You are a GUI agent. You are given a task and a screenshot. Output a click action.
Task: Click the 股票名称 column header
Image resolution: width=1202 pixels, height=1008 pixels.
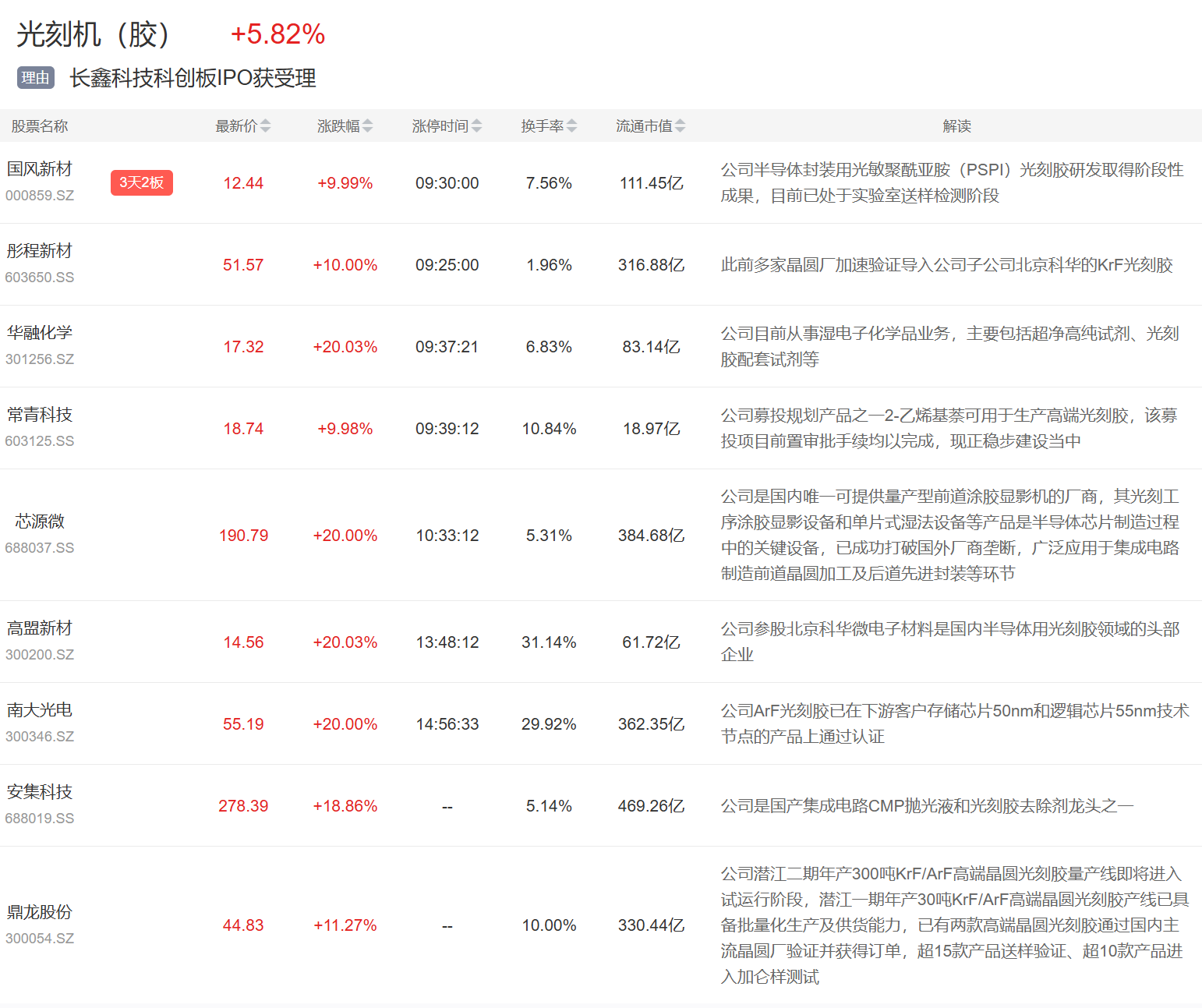pos(40,126)
